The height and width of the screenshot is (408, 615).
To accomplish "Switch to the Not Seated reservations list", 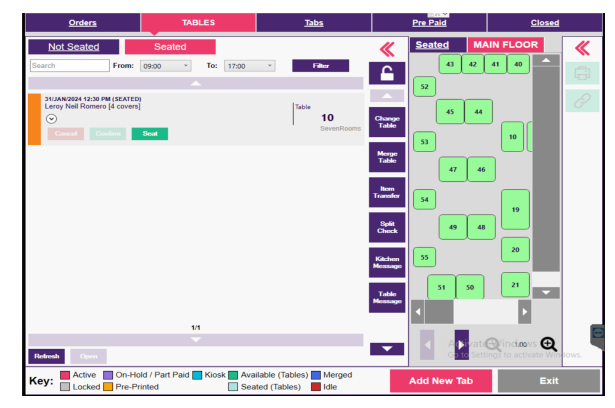I will (x=72, y=46).
